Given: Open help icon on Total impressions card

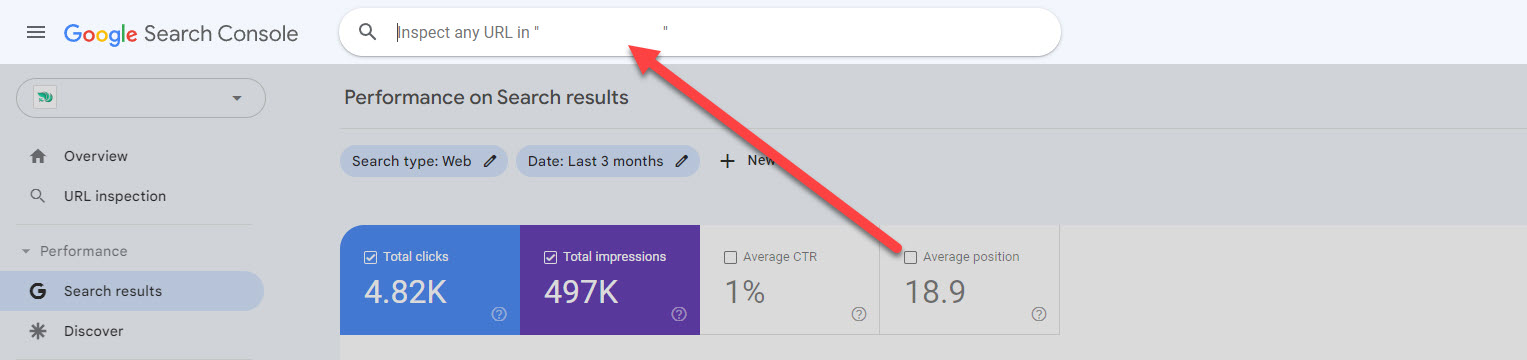Looking at the screenshot, I should pos(679,314).
